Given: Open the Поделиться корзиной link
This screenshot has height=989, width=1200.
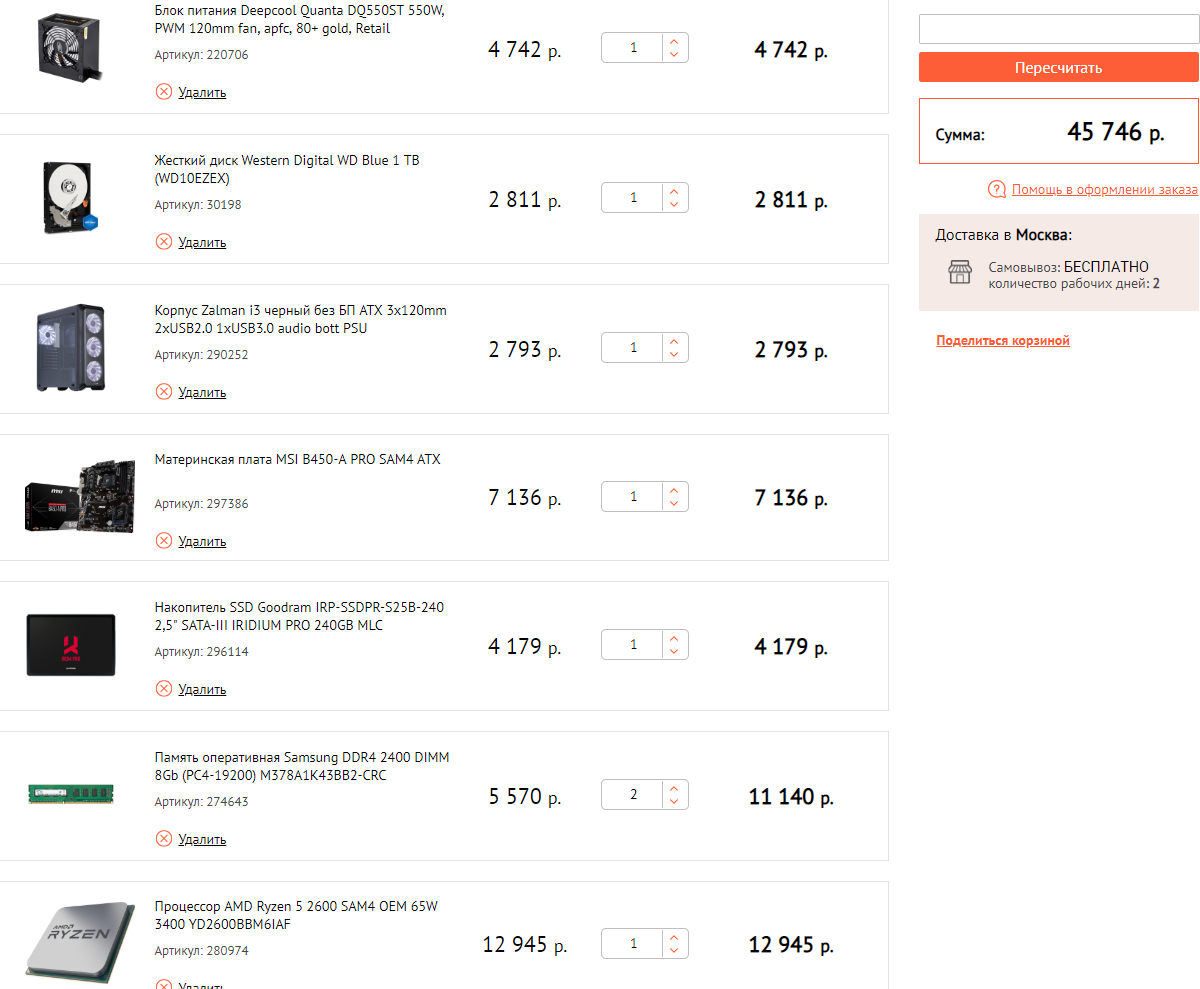Looking at the screenshot, I should [1003, 341].
